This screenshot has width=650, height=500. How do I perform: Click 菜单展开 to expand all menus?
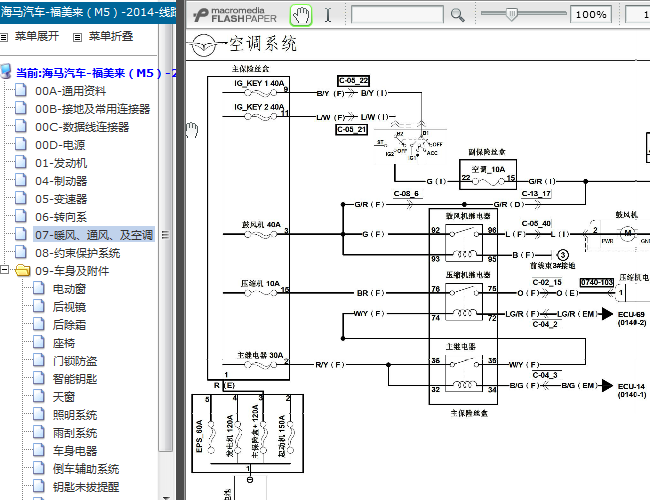pos(37,36)
